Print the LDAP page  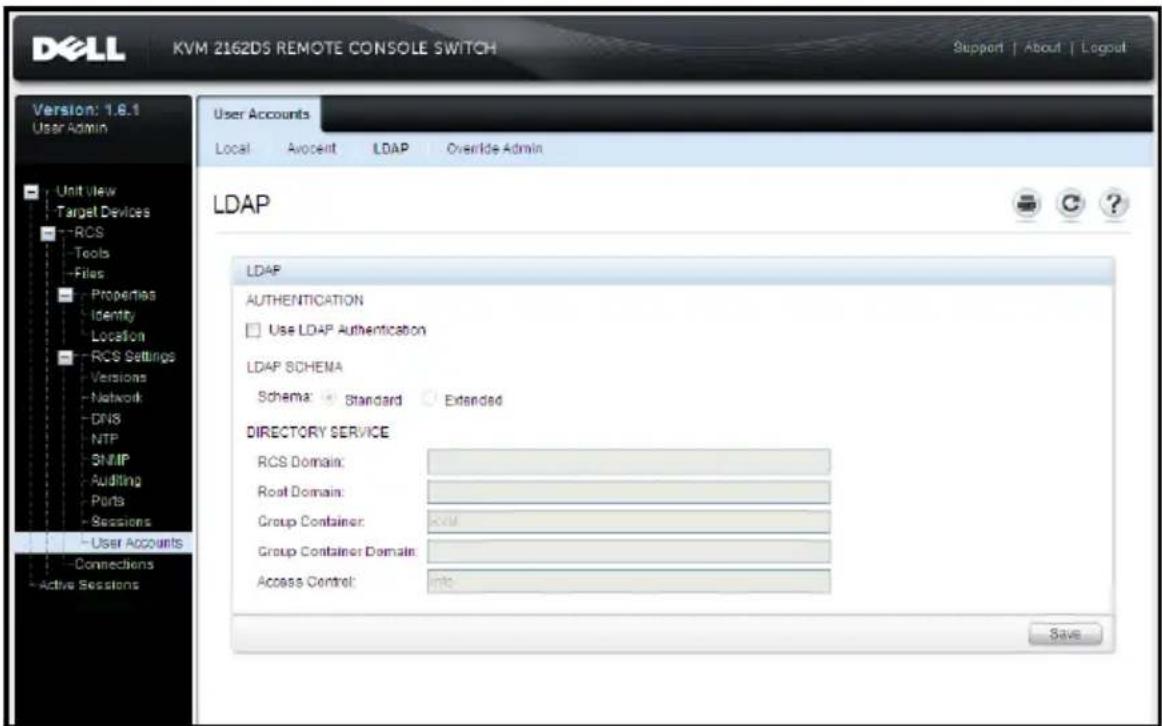pos(1027,204)
